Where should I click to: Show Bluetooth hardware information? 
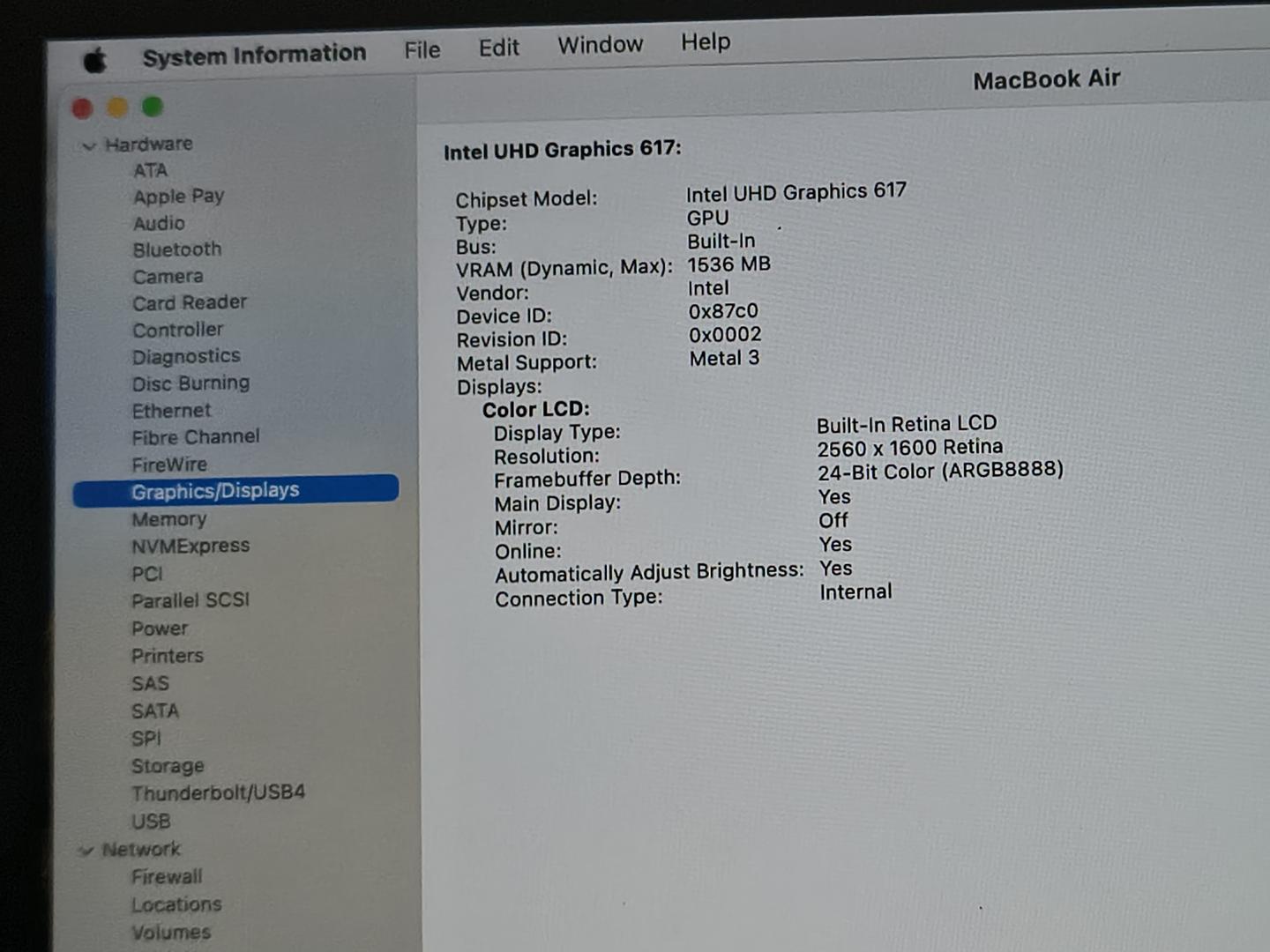pos(177,249)
